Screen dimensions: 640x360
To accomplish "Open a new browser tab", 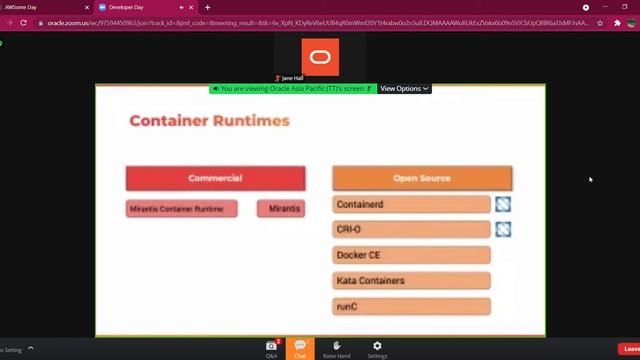I will point(207,7).
